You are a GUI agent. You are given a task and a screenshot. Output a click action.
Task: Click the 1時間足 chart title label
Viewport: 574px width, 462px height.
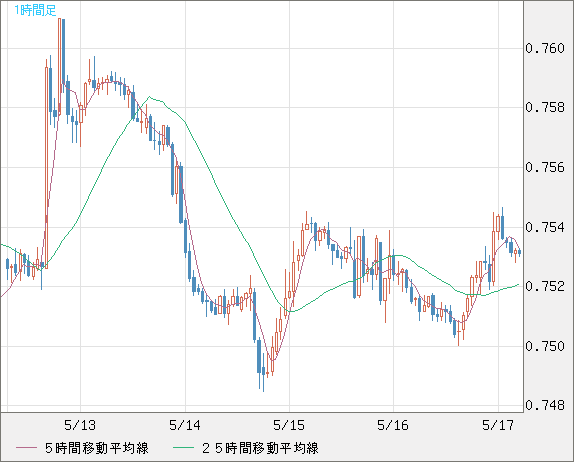tap(35, 11)
